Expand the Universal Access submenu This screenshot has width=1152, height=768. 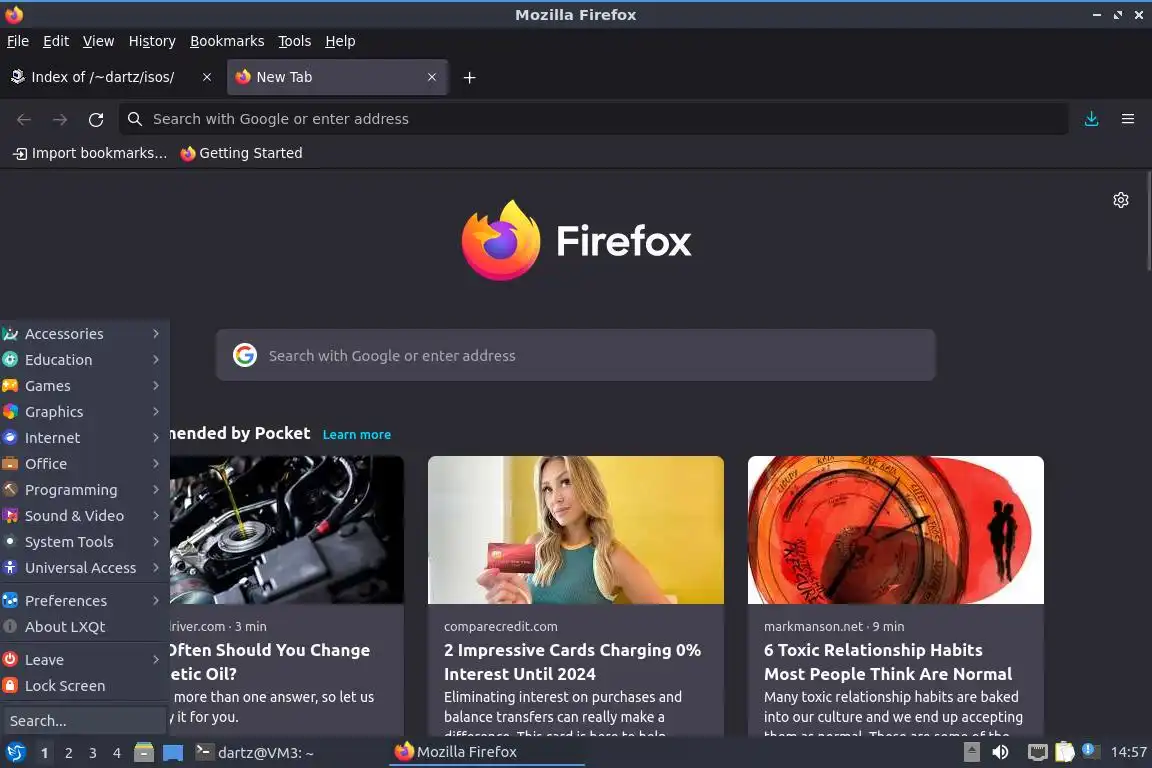84,568
